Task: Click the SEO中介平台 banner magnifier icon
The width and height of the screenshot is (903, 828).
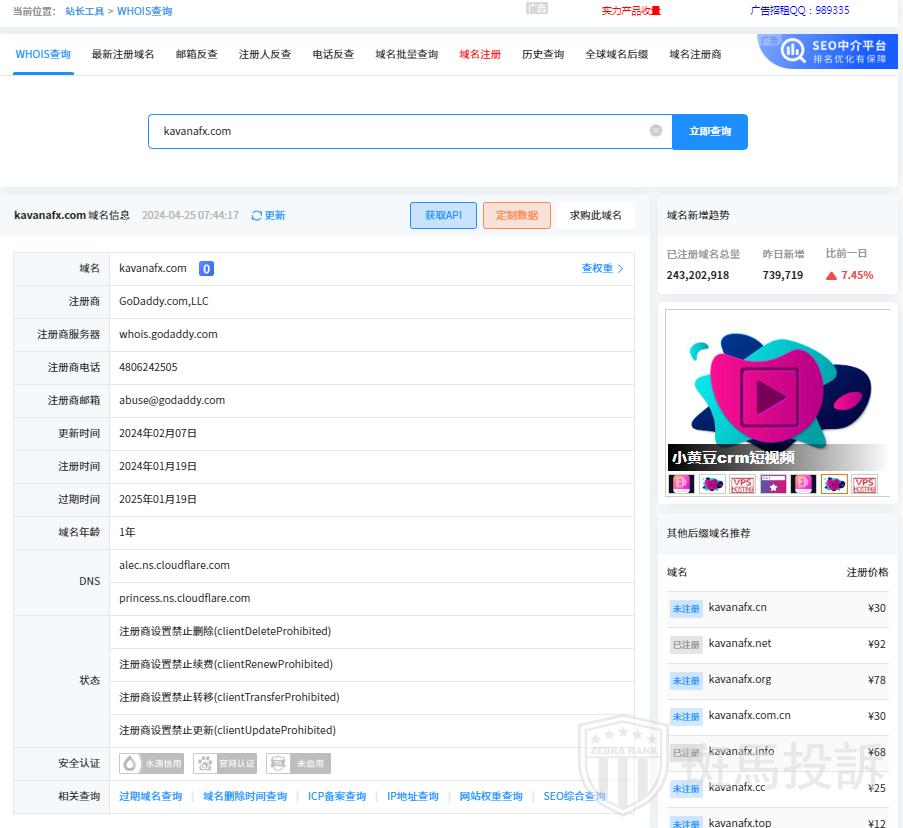Action: (792, 50)
